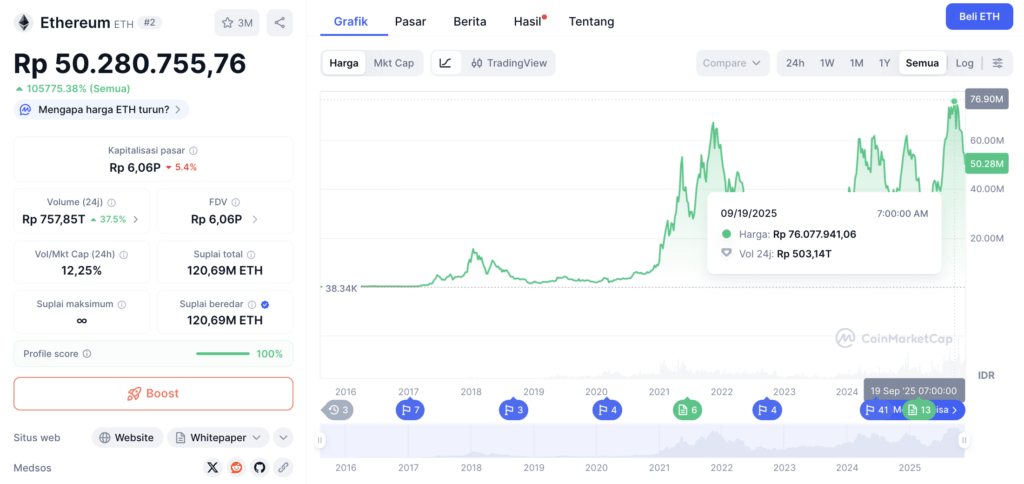Click the Profile score progress bar

click(223, 354)
